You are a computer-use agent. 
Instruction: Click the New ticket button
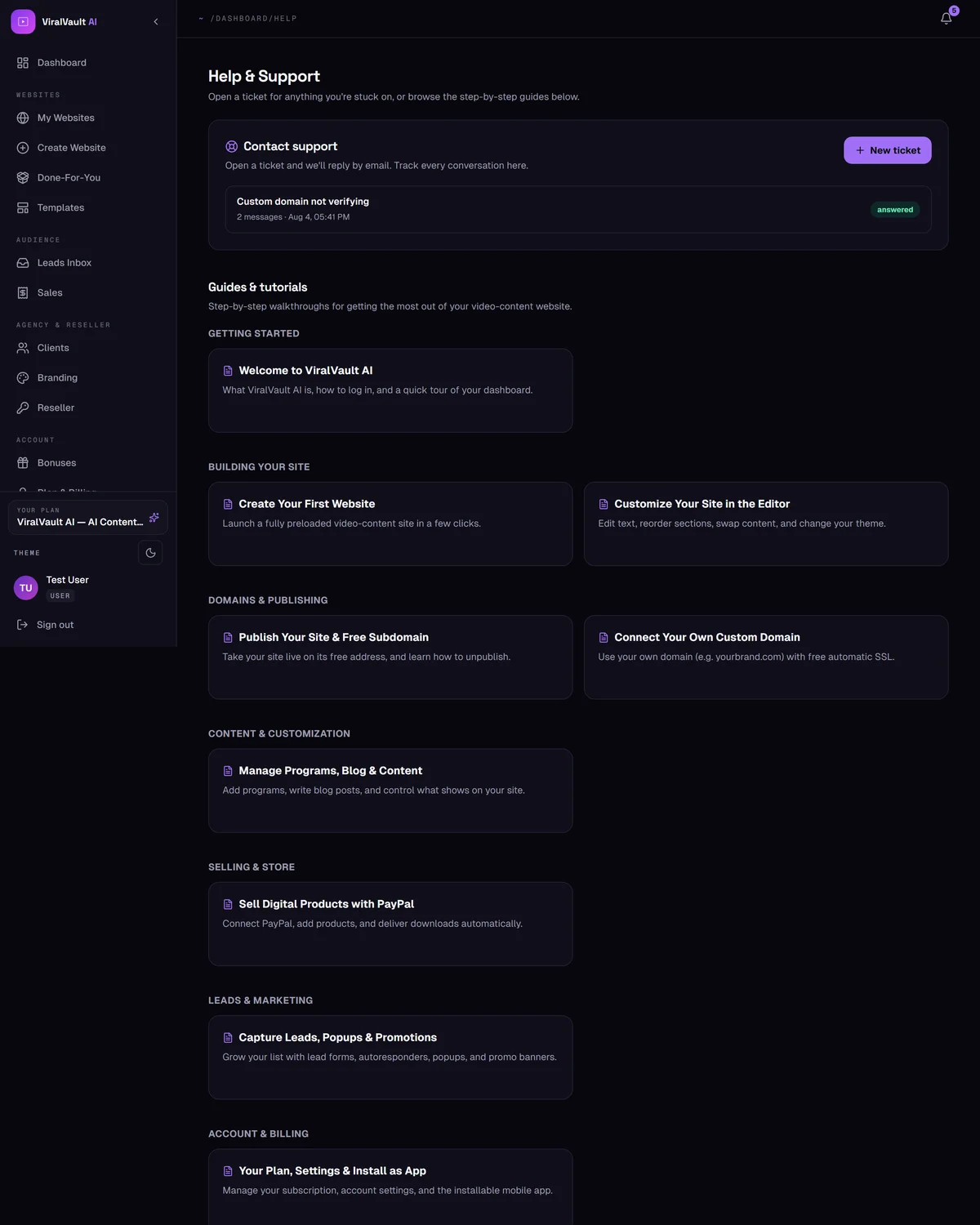(888, 150)
